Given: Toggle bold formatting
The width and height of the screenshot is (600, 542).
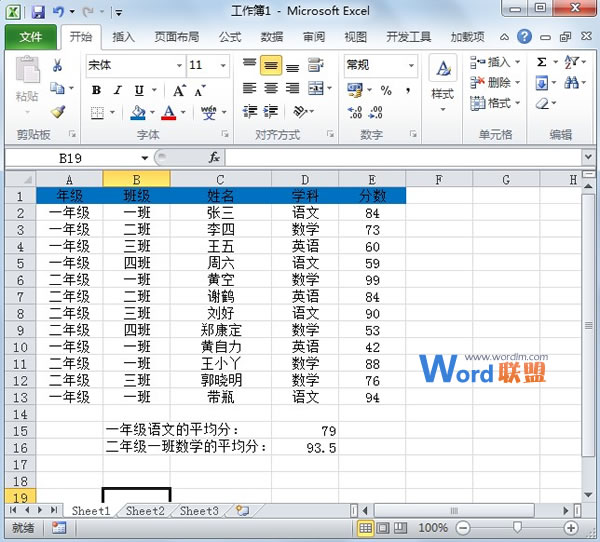Looking at the screenshot, I should pos(96,90).
